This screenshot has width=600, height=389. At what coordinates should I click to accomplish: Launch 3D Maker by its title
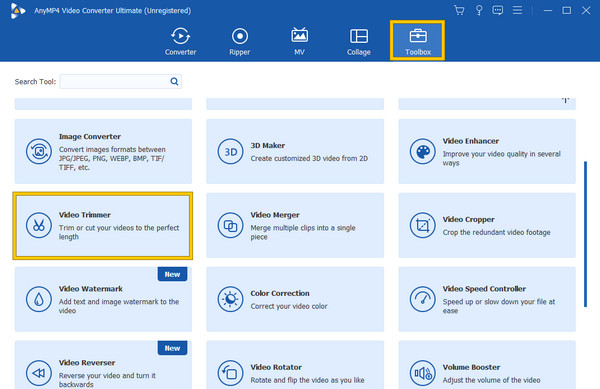[x=267, y=145]
